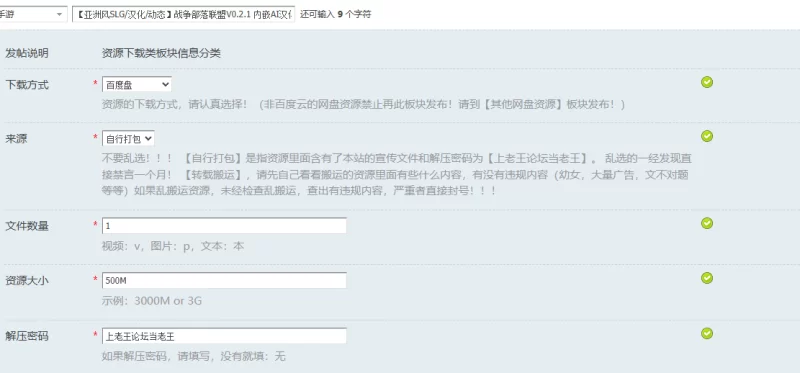
Task: Click the green checkmark for 下载方式
Action: pyautogui.click(x=707, y=82)
